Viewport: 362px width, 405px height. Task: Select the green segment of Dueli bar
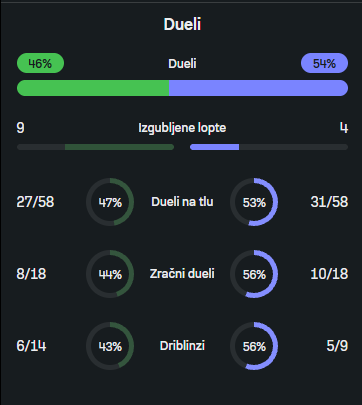tap(93, 88)
